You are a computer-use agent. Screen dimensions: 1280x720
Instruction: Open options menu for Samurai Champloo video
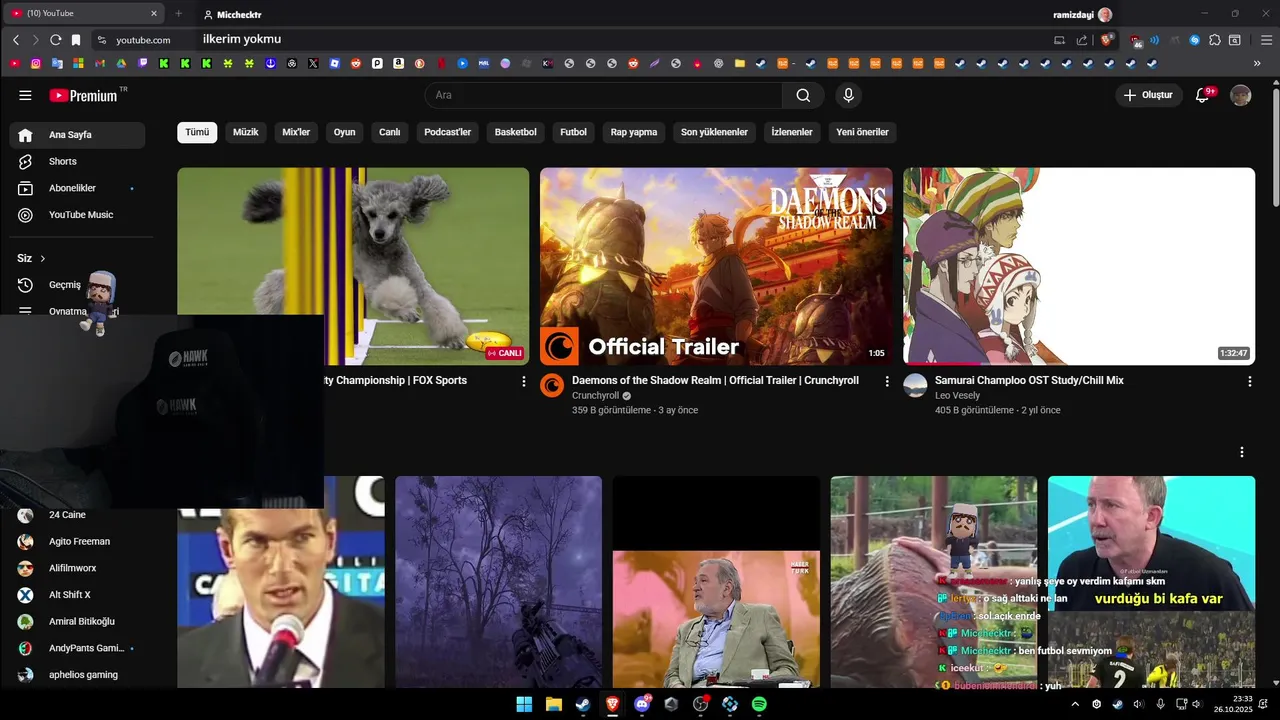coord(1250,381)
